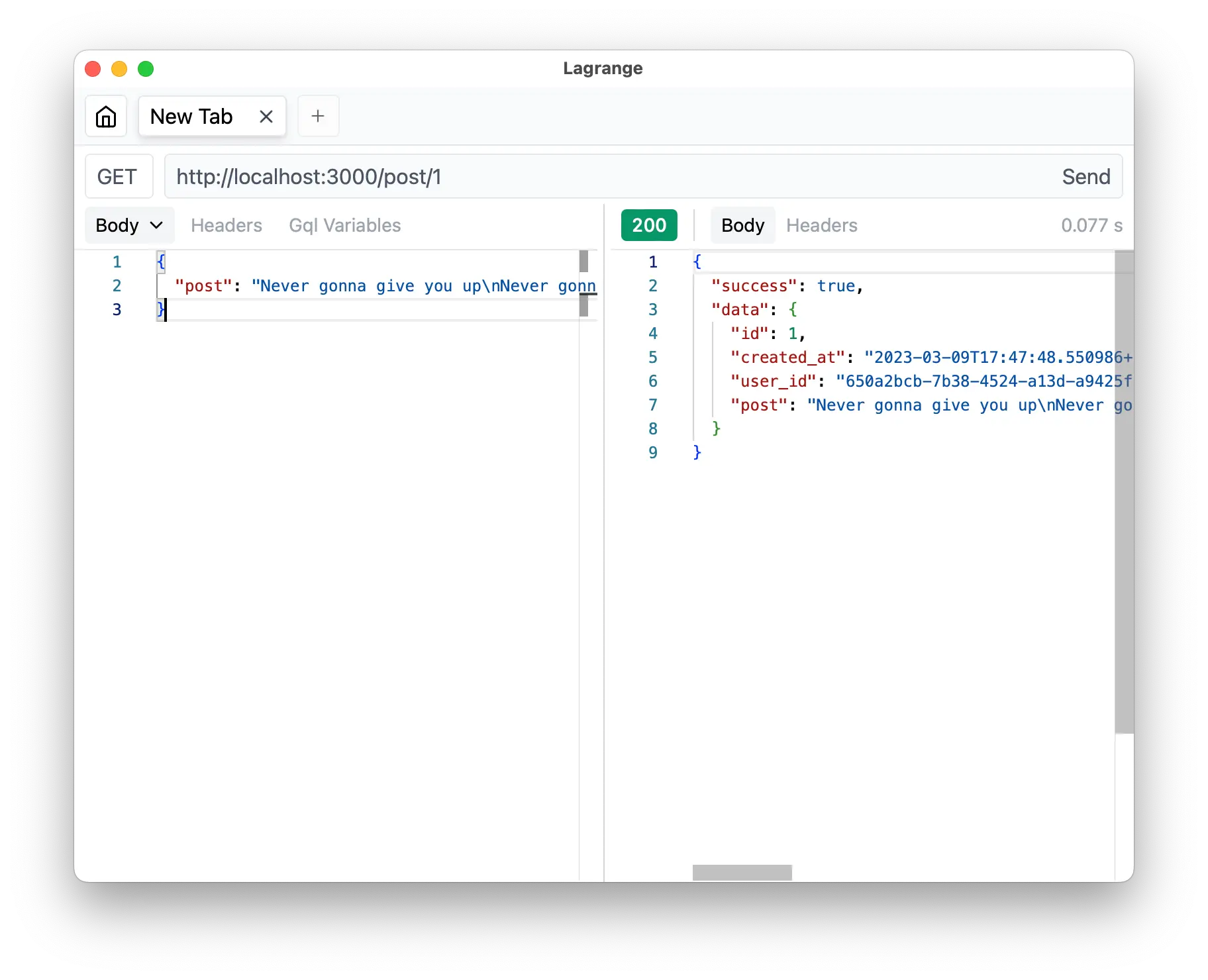The height and width of the screenshot is (980, 1208).
Task: Switch to response Headers tab
Action: pos(821,225)
